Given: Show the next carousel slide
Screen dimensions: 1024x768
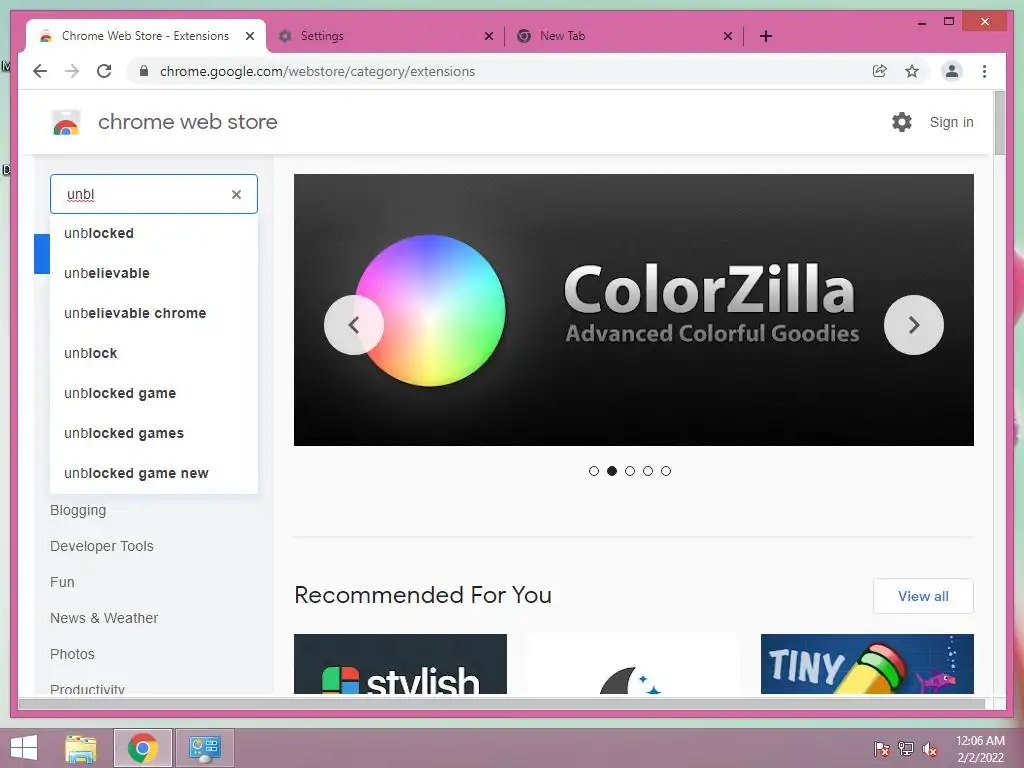Looking at the screenshot, I should (x=914, y=325).
